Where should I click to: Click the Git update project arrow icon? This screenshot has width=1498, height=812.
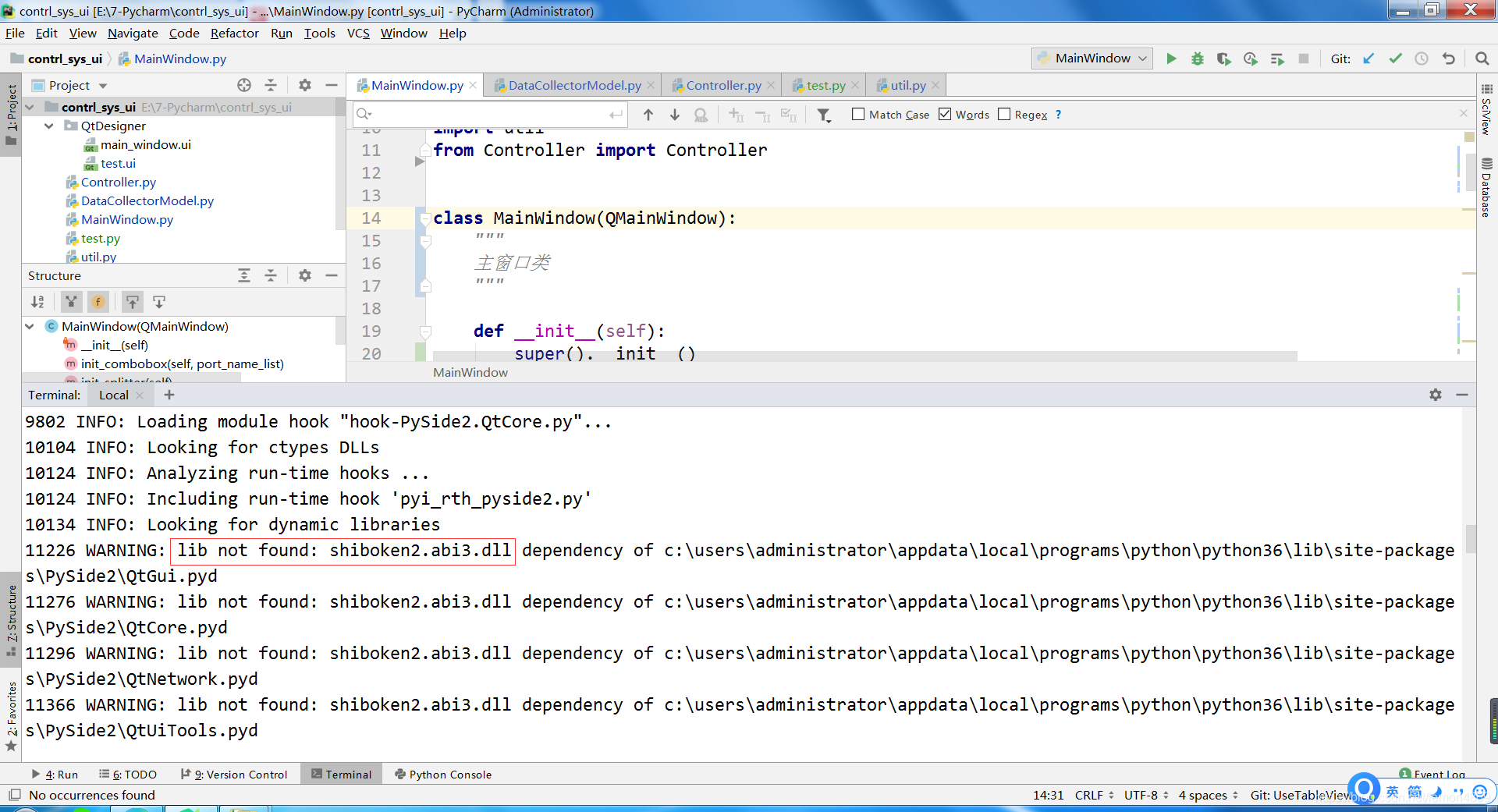click(1368, 59)
